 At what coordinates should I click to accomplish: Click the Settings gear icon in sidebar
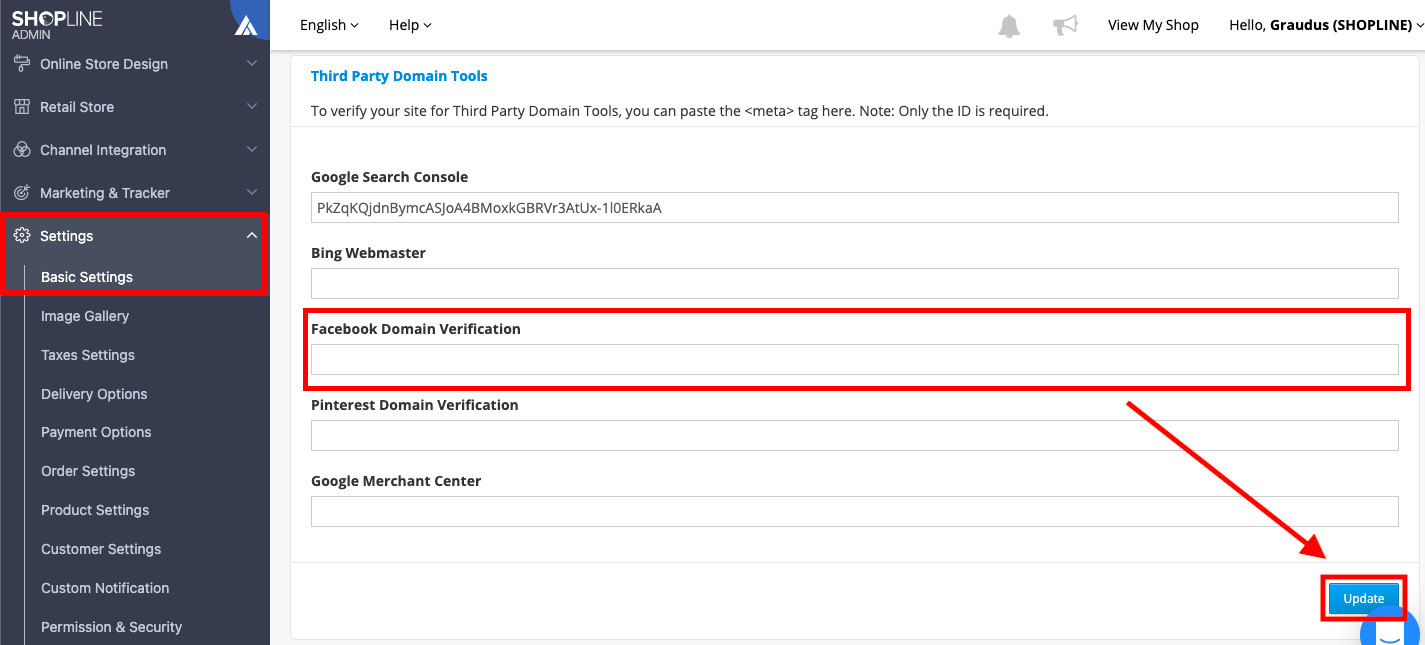pos(22,236)
